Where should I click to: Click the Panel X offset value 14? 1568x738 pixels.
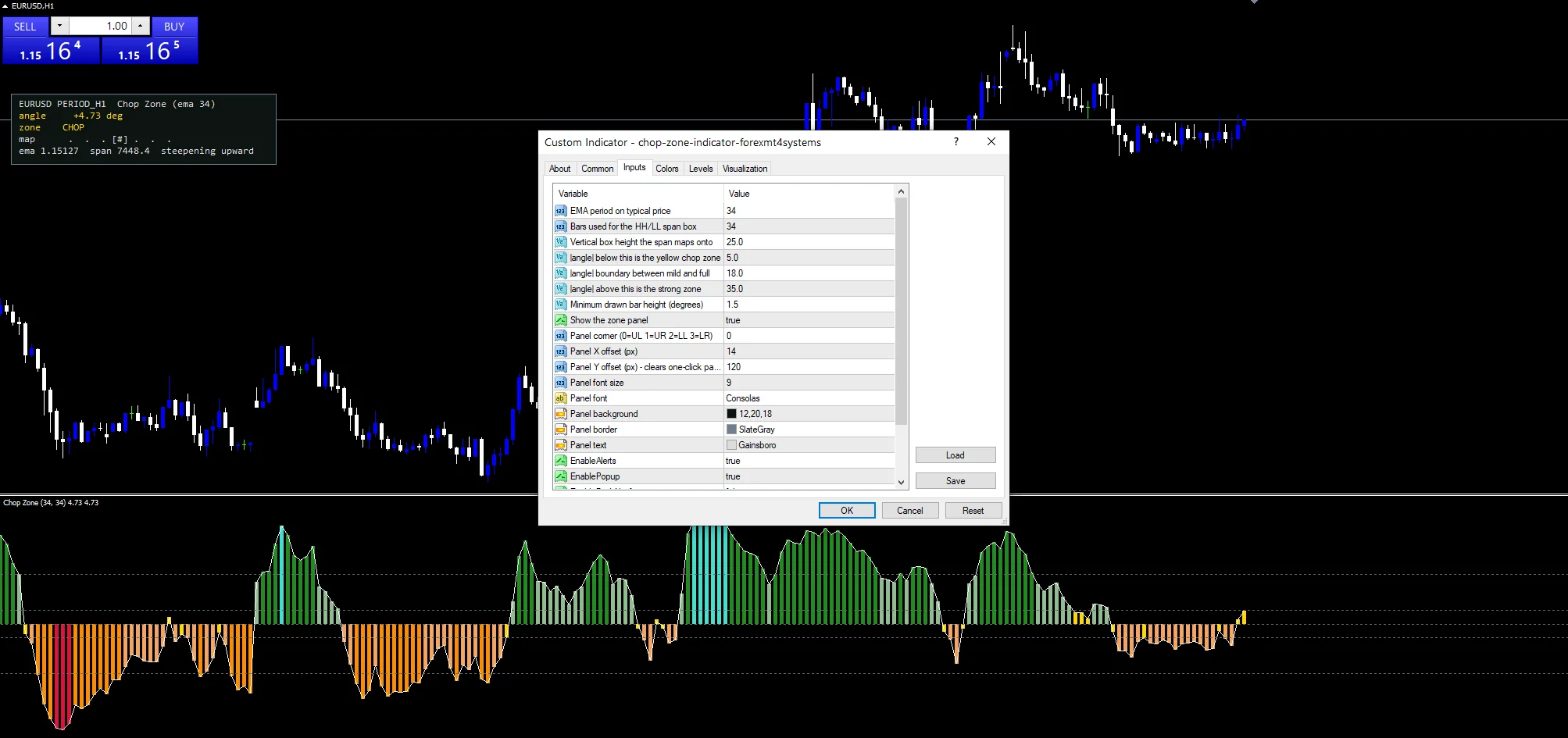809,351
